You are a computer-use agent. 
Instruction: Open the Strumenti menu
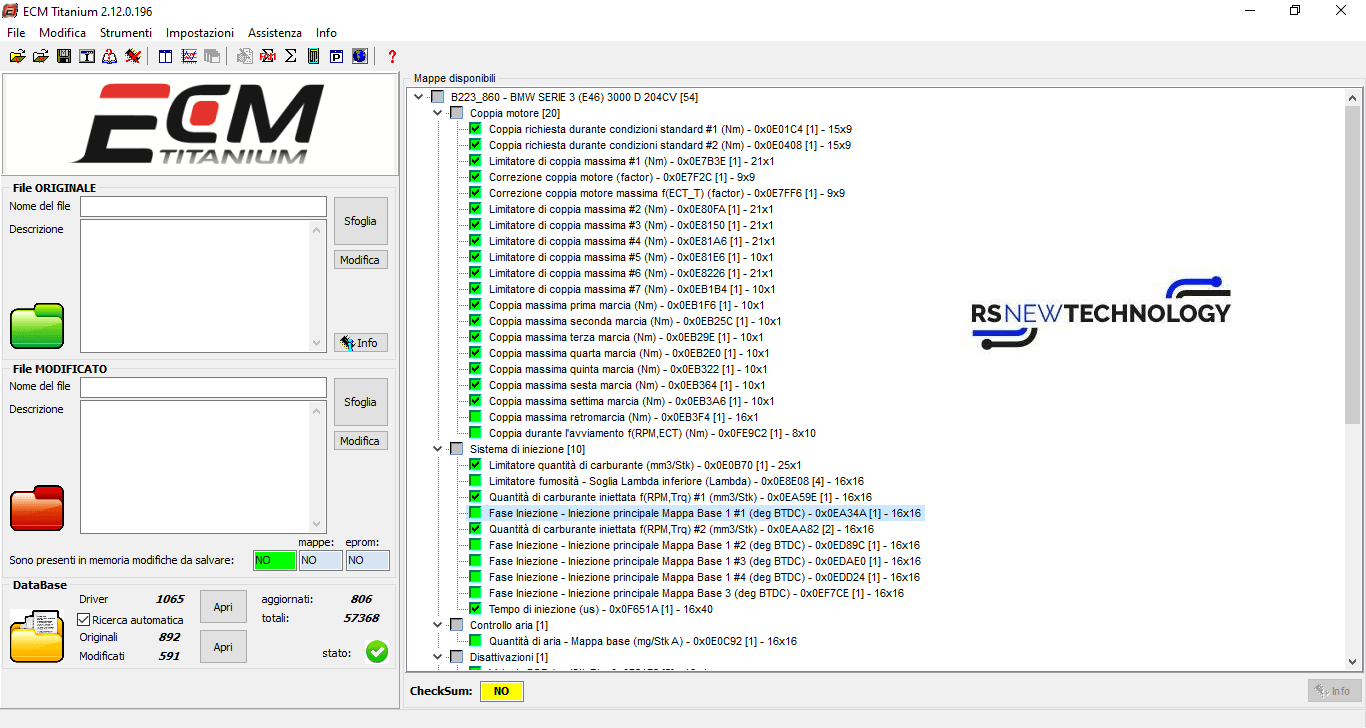click(126, 33)
